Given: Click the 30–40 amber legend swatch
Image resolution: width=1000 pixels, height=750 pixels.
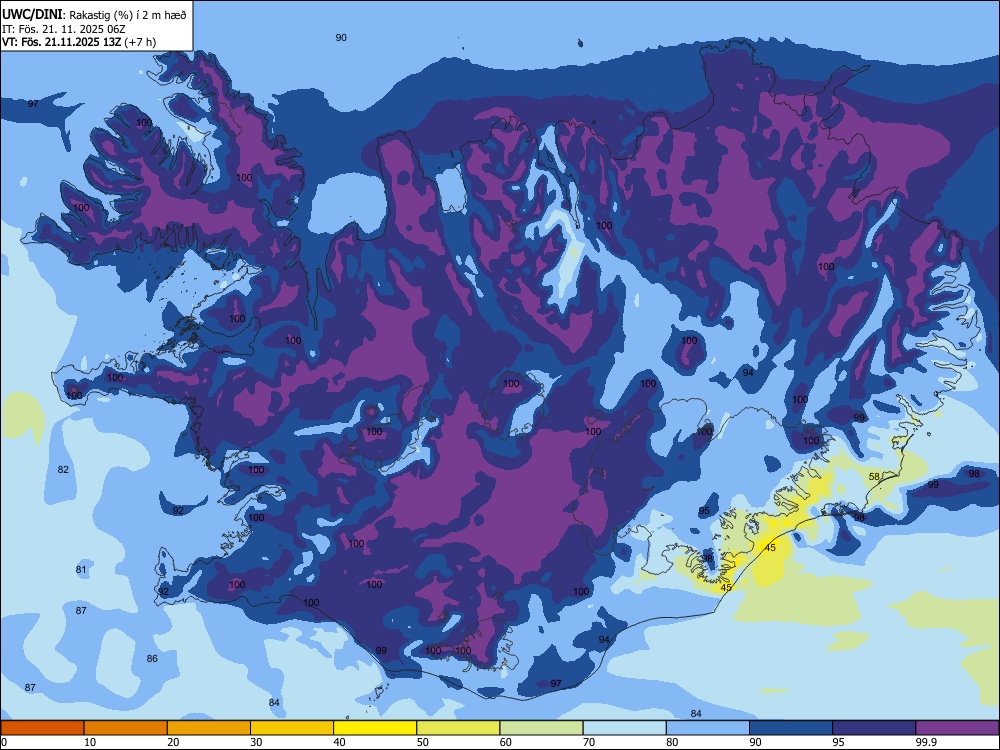Looking at the screenshot, I should [x=292, y=728].
